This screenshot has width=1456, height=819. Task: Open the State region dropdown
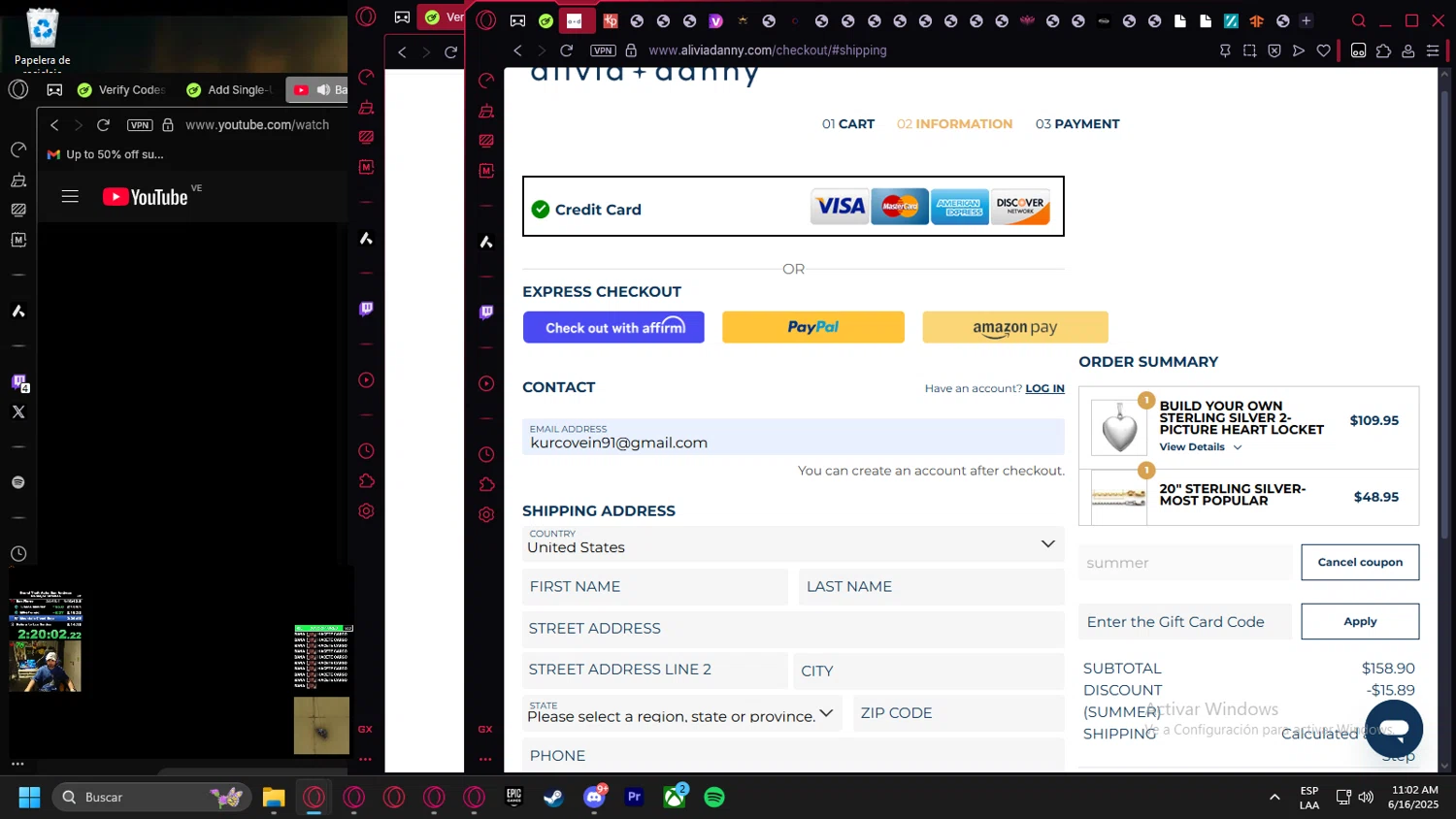coord(682,713)
